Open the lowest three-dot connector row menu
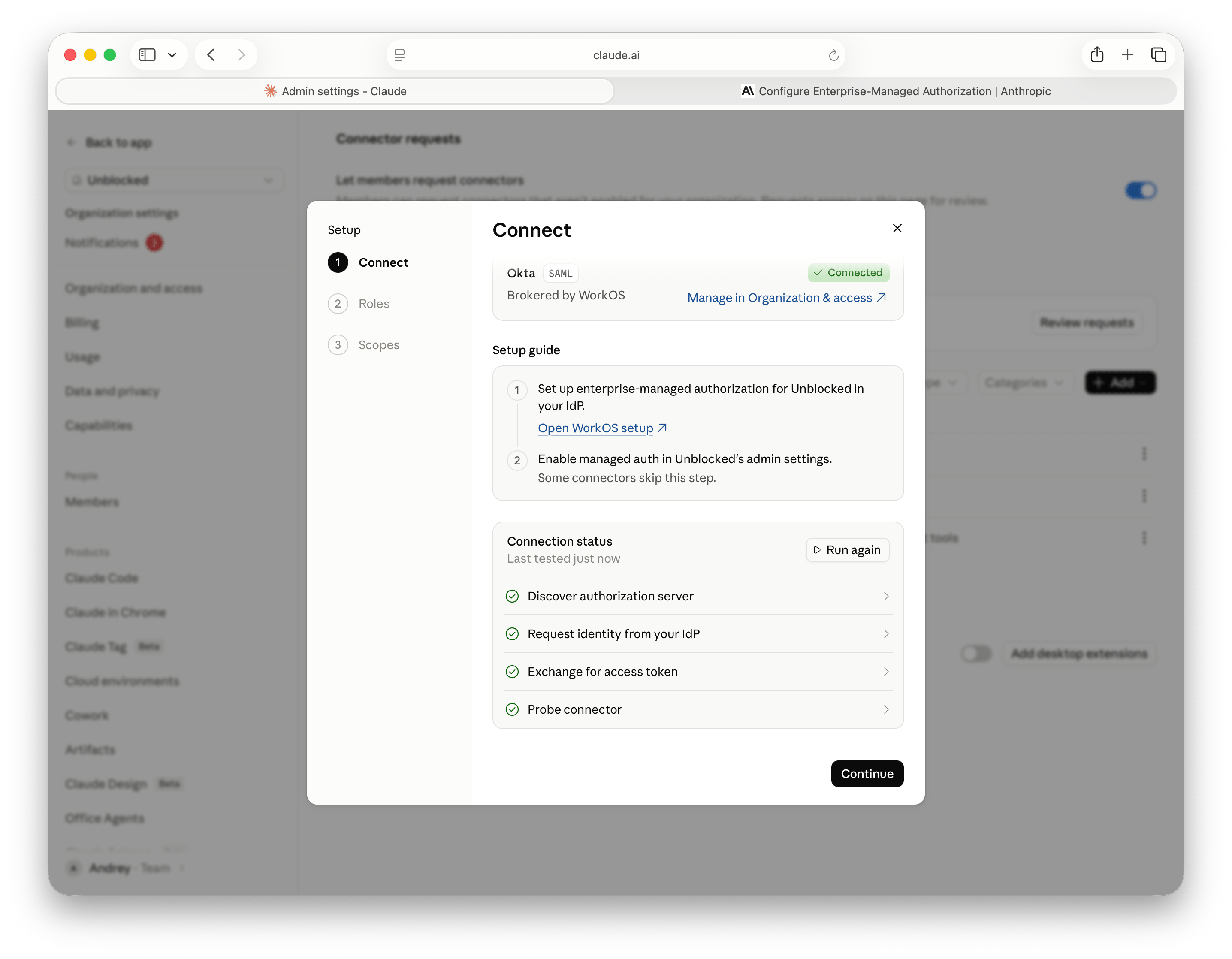1232x959 pixels. pos(1144,538)
